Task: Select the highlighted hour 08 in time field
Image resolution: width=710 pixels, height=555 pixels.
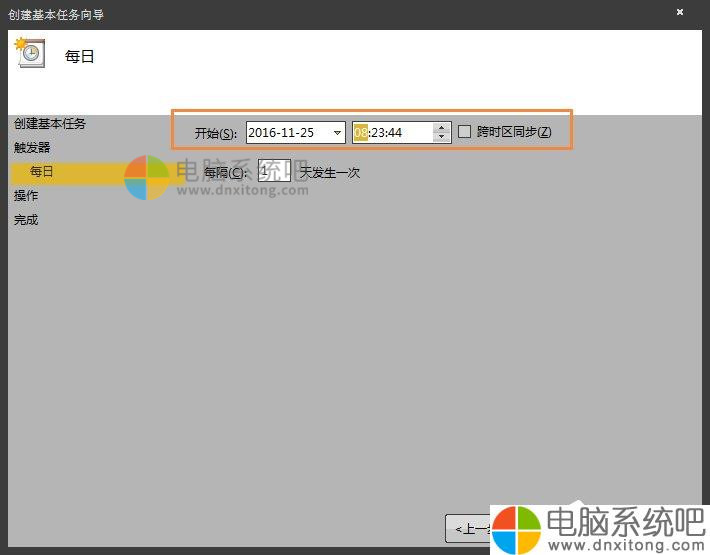Action: [x=360, y=133]
